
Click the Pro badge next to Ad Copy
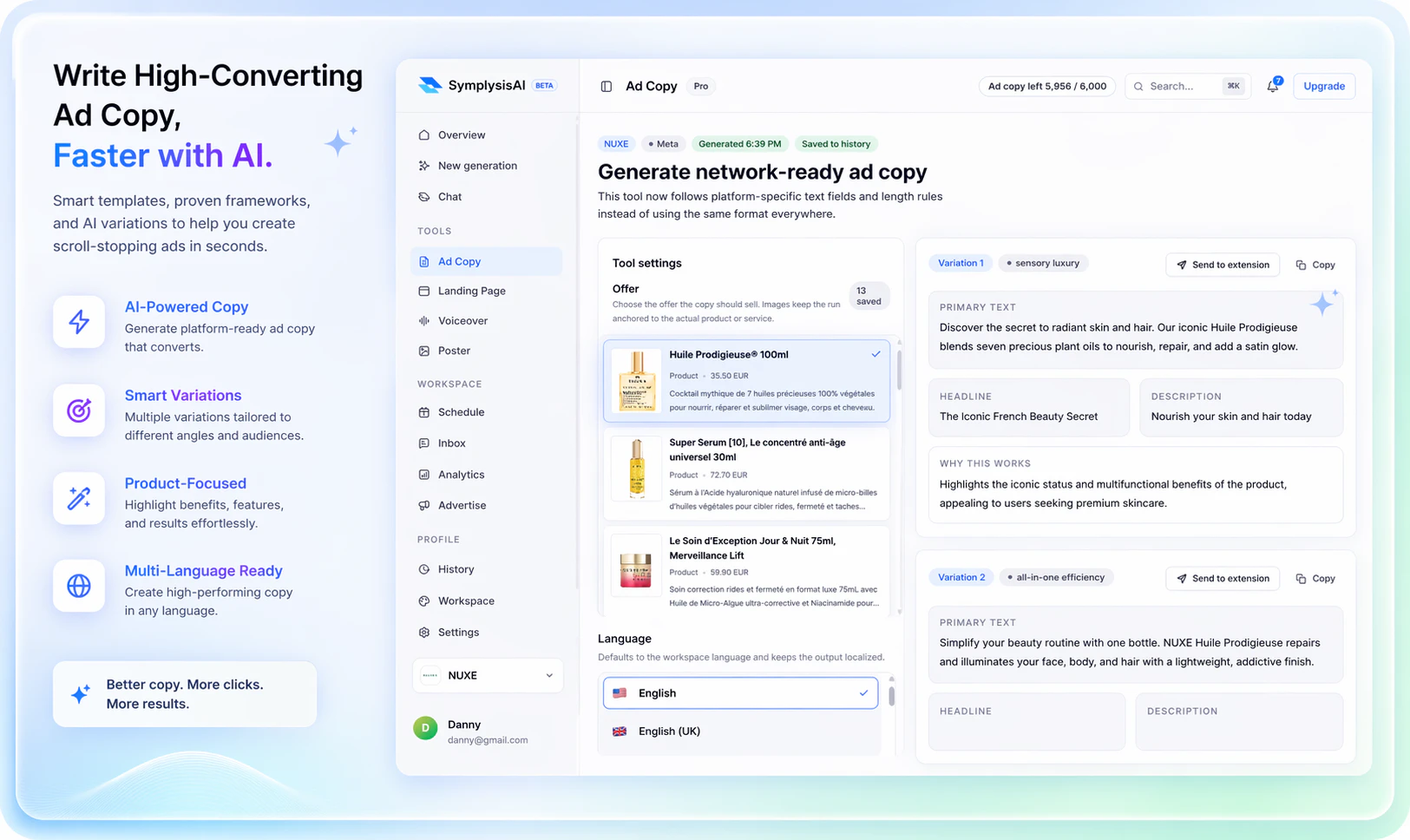pyautogui.click(x=701, y=86)
